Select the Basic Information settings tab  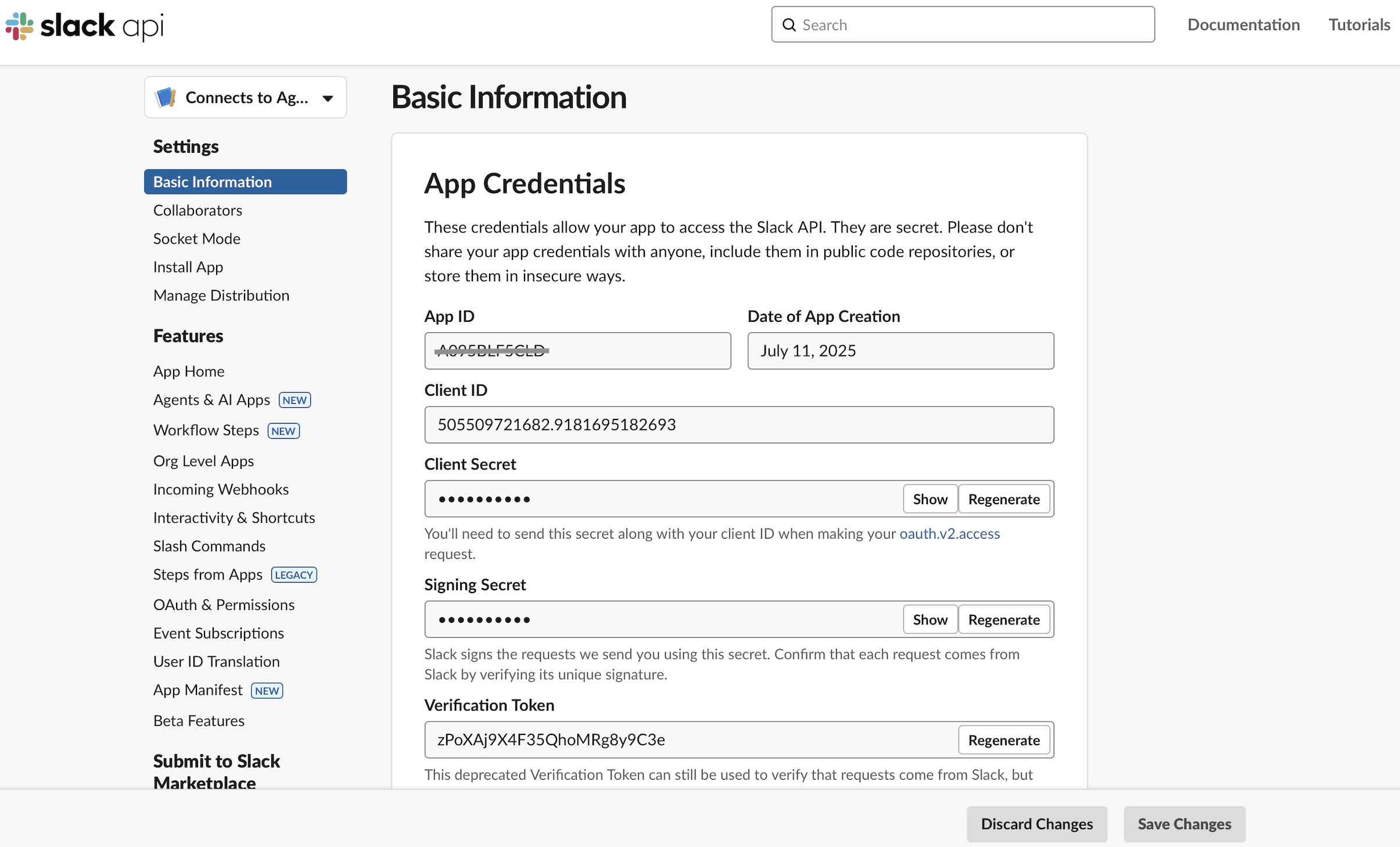tap(212, 181)
